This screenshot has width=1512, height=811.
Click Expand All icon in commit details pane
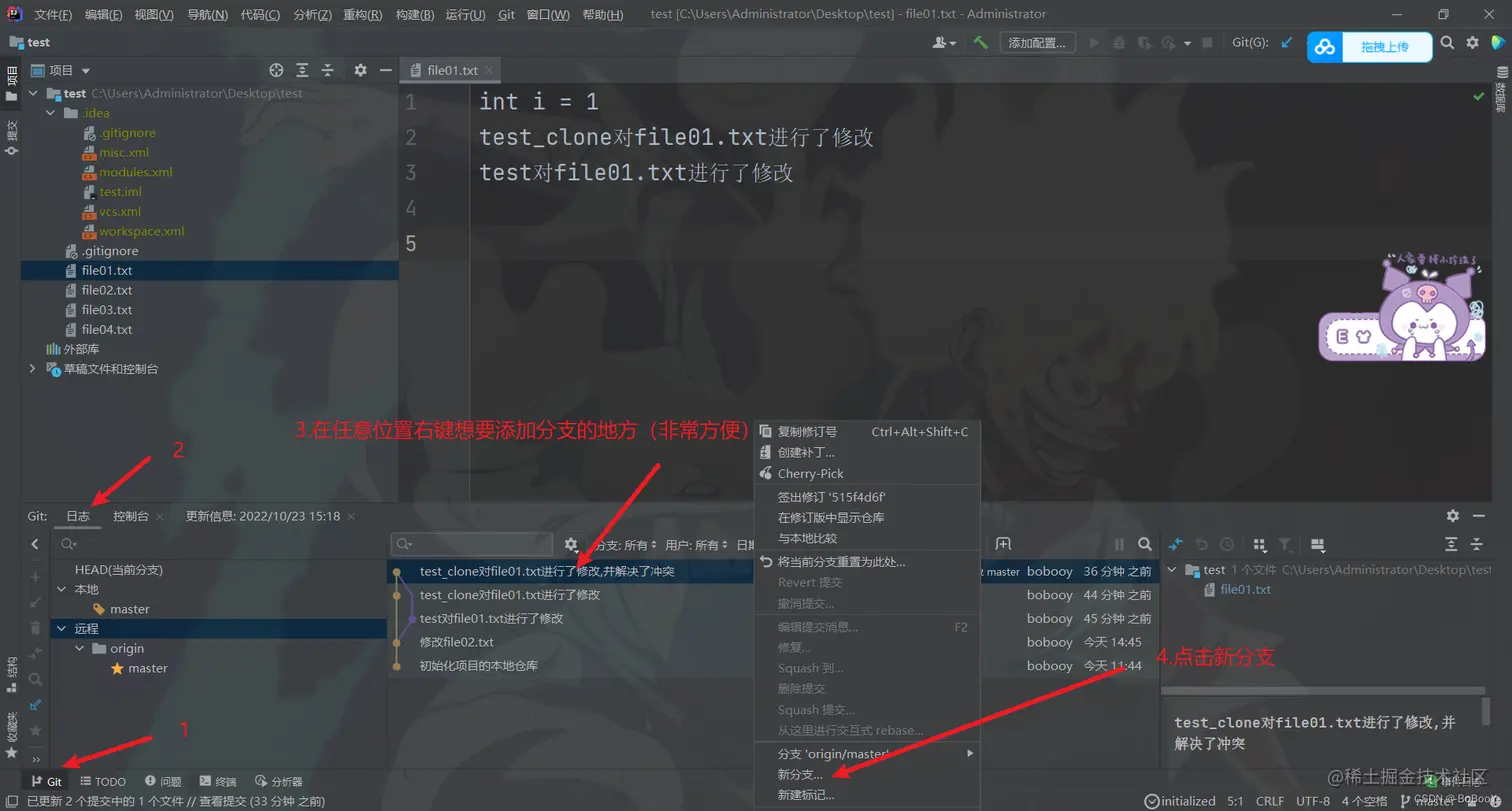[x=1452, y=544]
